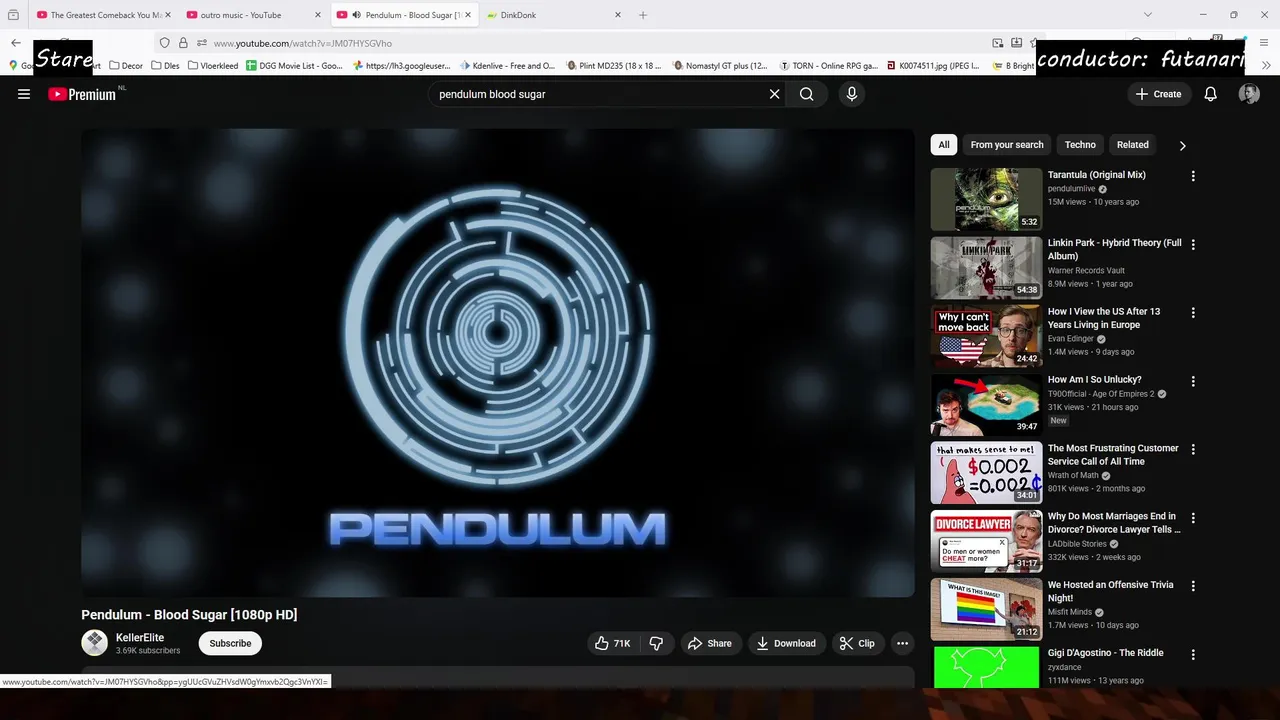Viewport: 1280px width, 720px height.
Task: Open Linkin Park Hybrid Theory thumbnail
Action: click(x=986, y=267)
